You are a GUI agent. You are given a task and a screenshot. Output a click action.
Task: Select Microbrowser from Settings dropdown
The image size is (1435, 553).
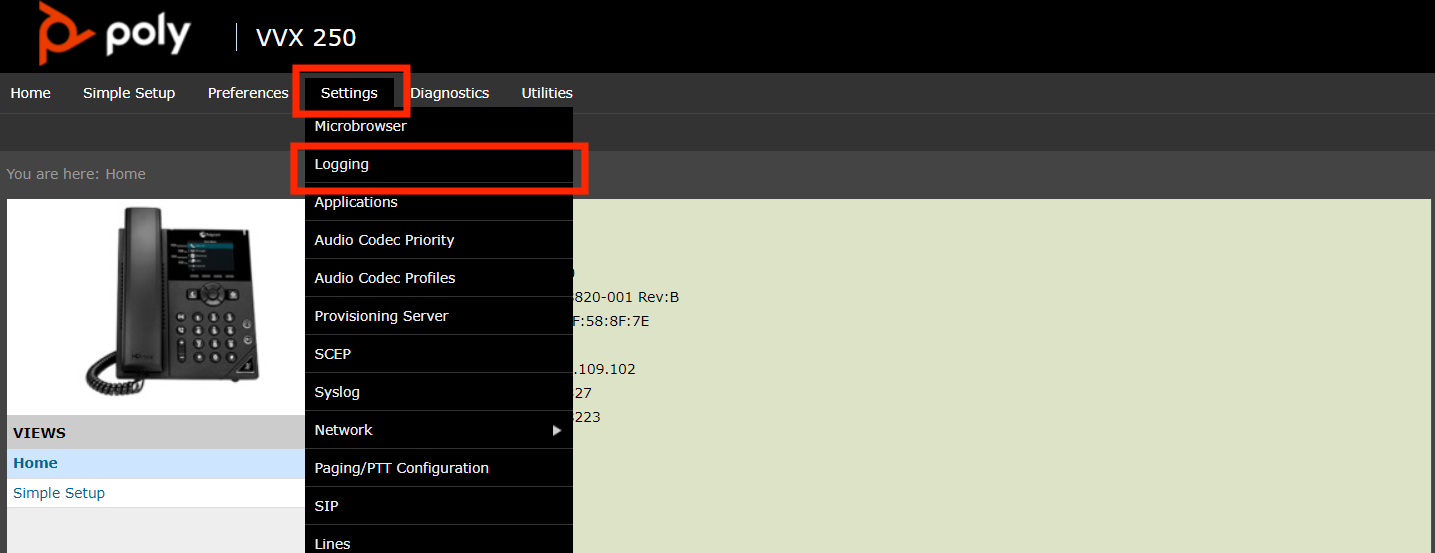439,126
